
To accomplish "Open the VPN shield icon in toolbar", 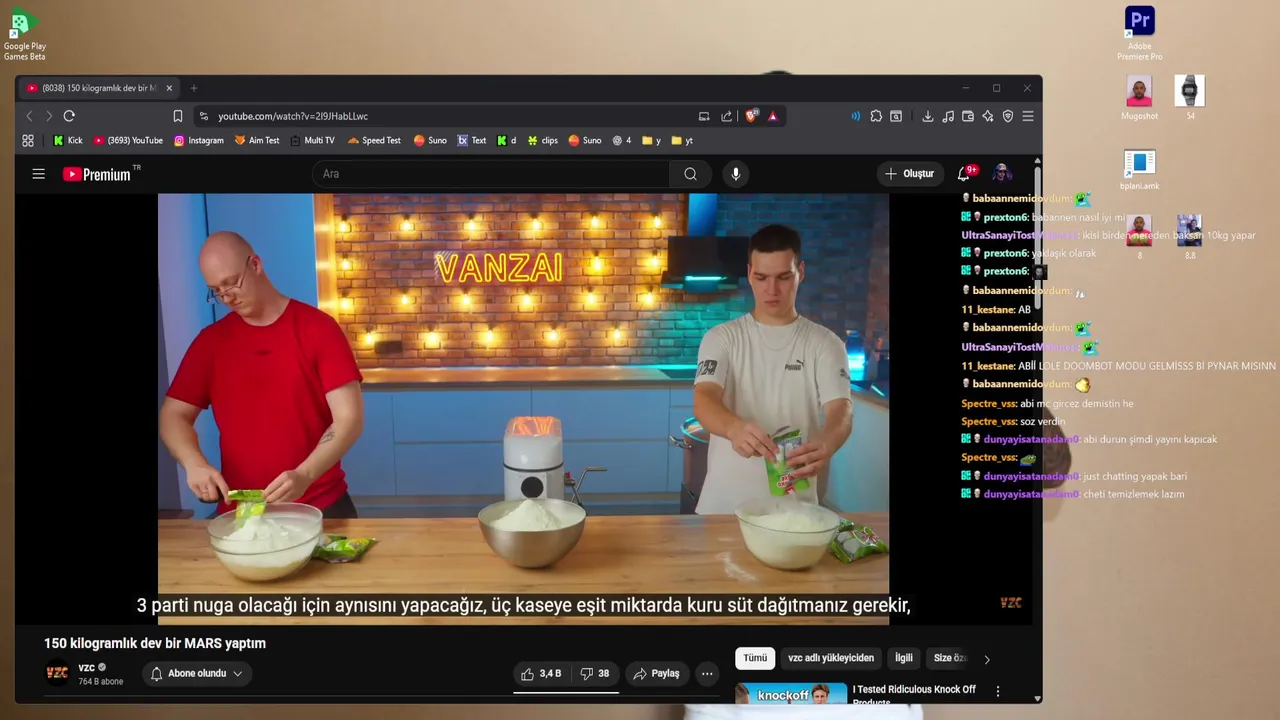I will coord(1008,116).
